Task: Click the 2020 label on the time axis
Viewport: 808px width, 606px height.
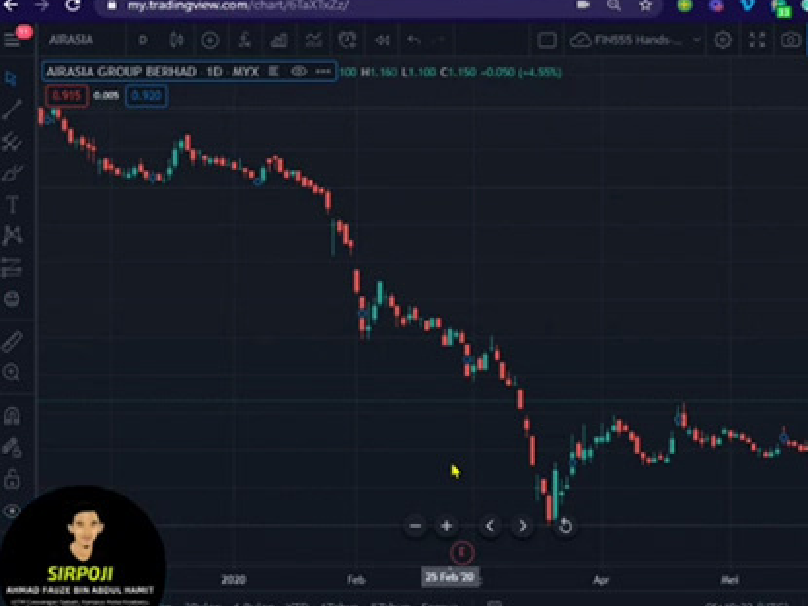Action: point(233,580)
